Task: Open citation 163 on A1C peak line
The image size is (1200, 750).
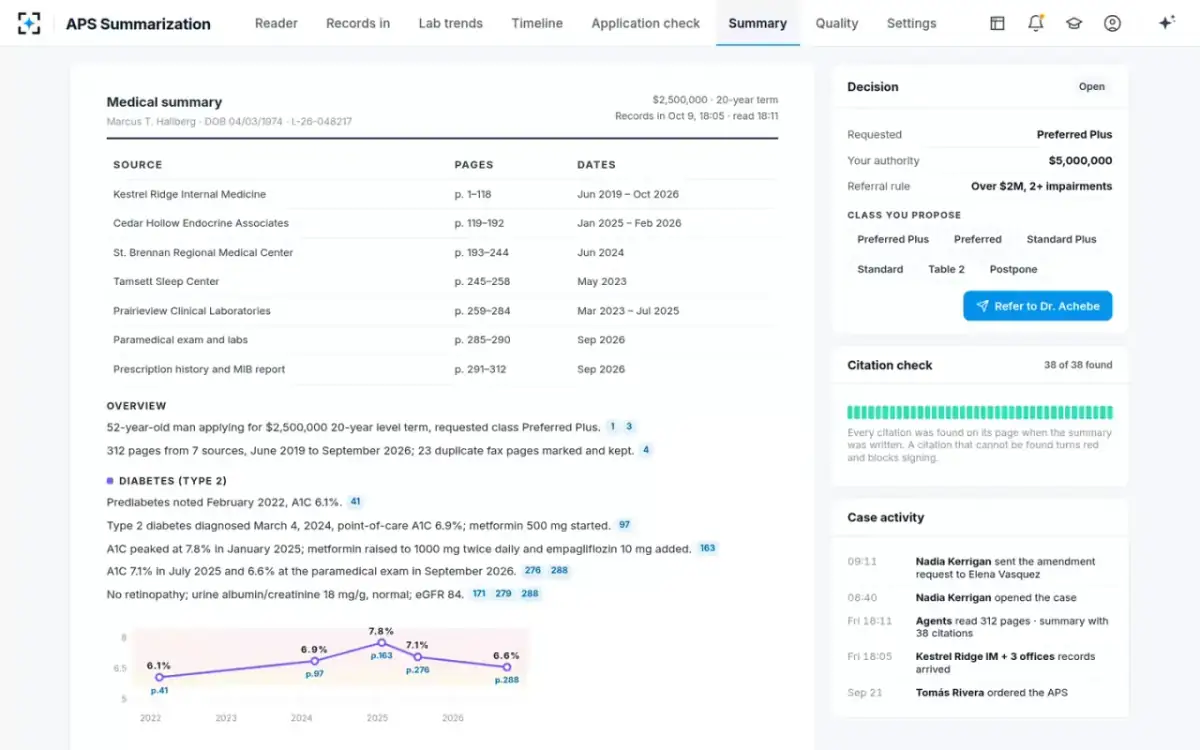Action: [x=707, y=549]
